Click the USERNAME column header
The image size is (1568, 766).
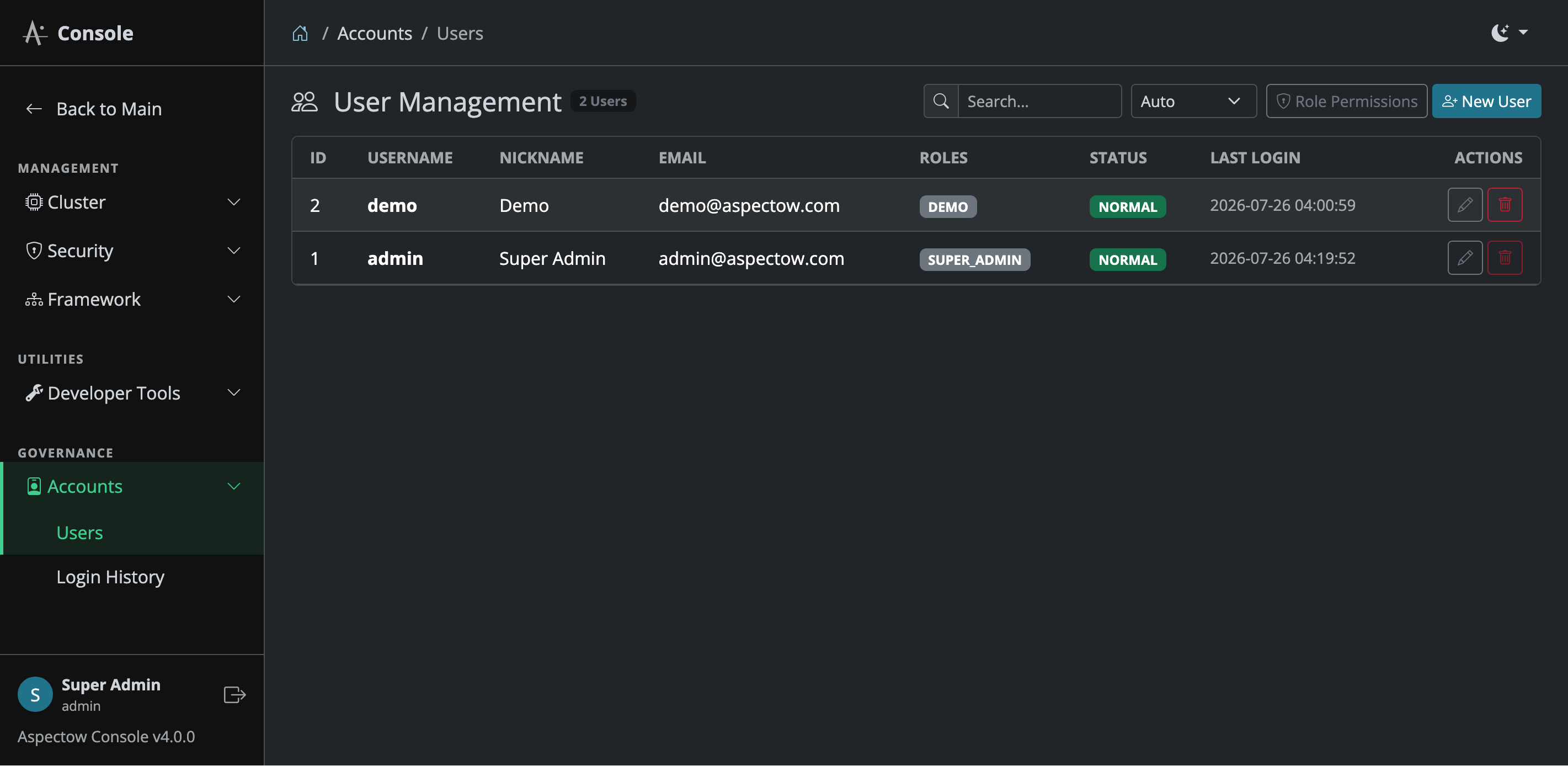coord(409,158)
